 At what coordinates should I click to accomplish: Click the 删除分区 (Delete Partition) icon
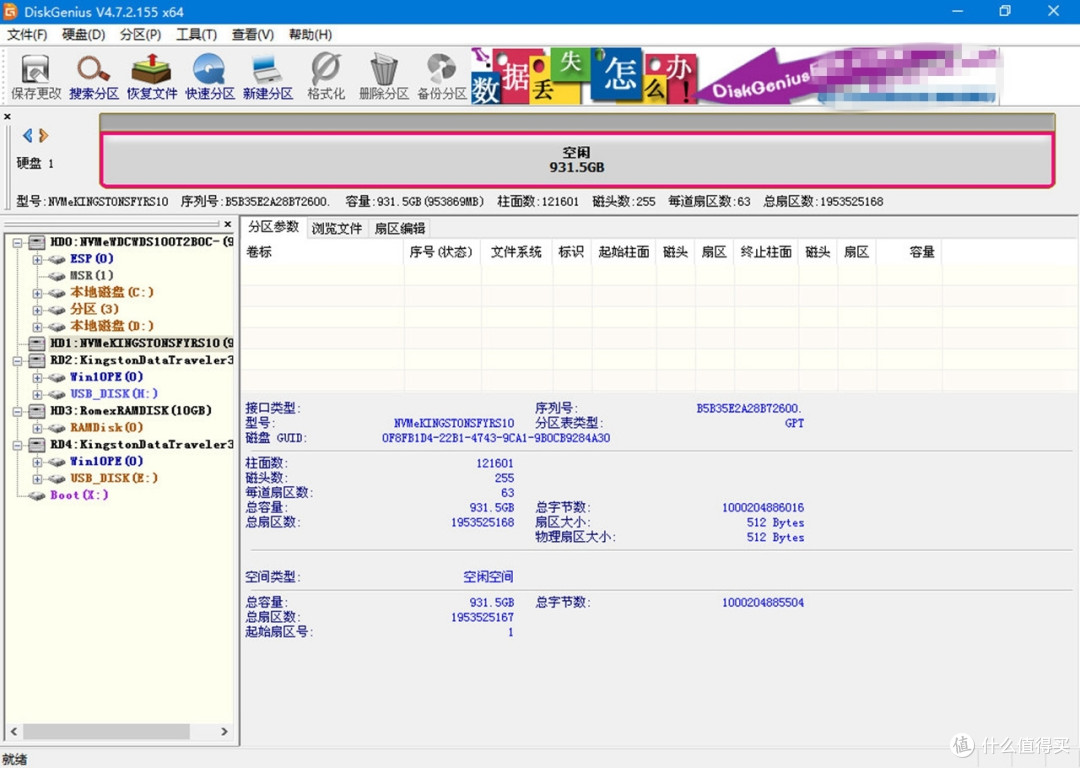click(x=383, y=75)
